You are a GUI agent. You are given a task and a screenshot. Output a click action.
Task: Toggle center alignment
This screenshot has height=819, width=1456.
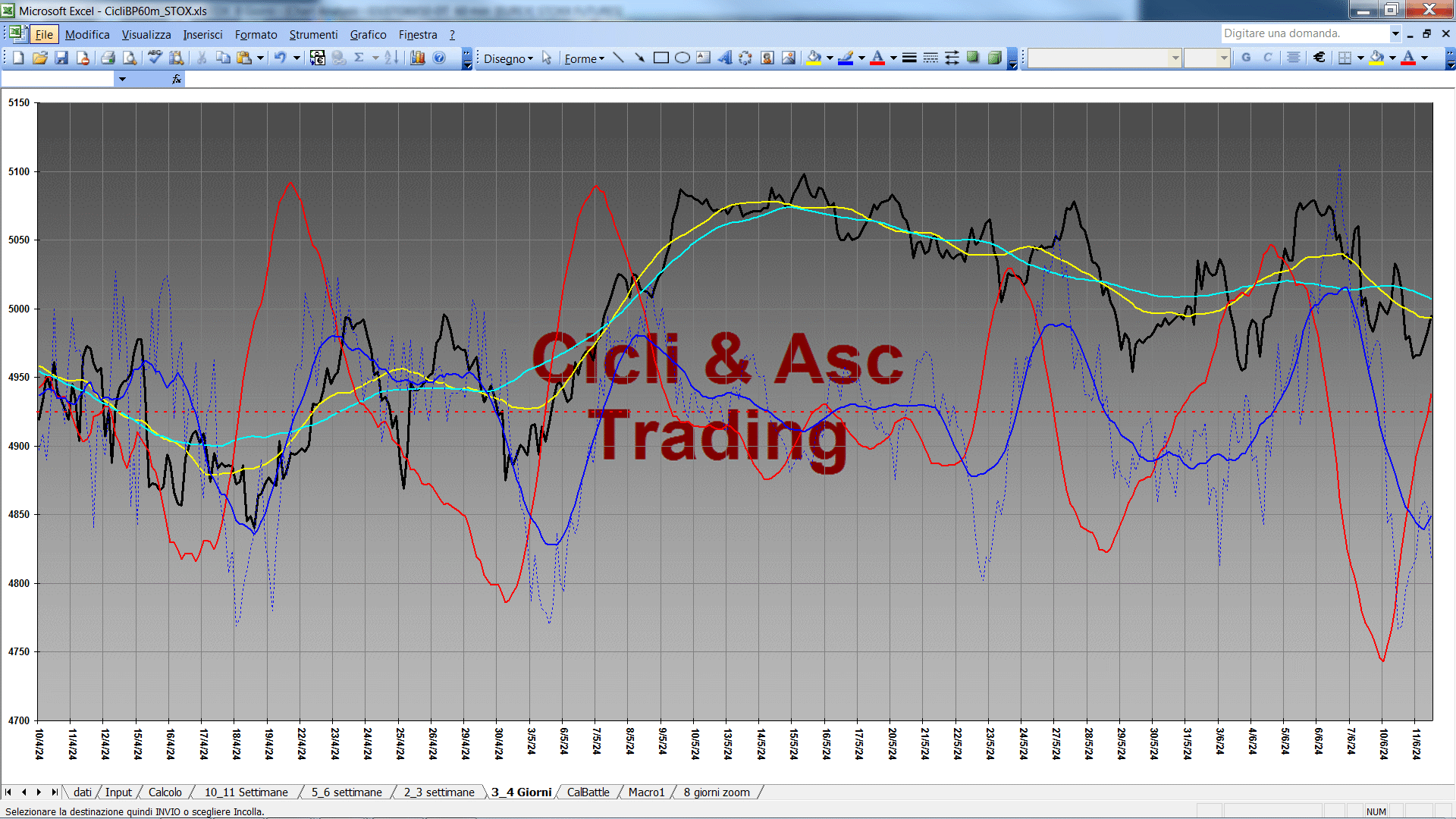(1294, 58)
